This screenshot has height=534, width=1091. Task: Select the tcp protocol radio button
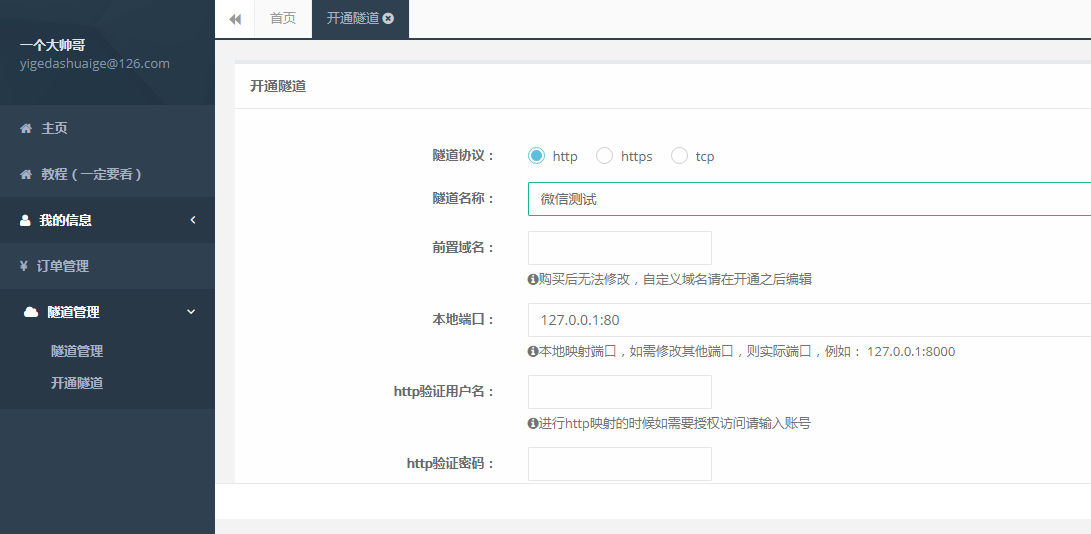pyautogui.click(x=679, y=156)
